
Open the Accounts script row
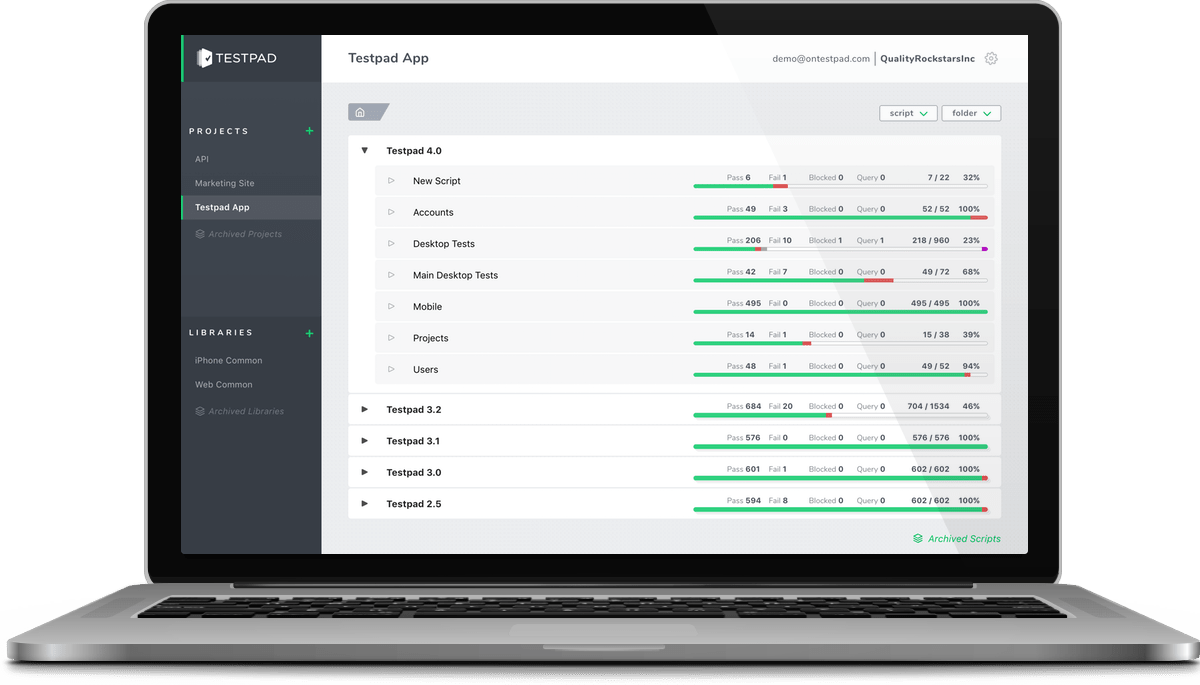[685, 212]
